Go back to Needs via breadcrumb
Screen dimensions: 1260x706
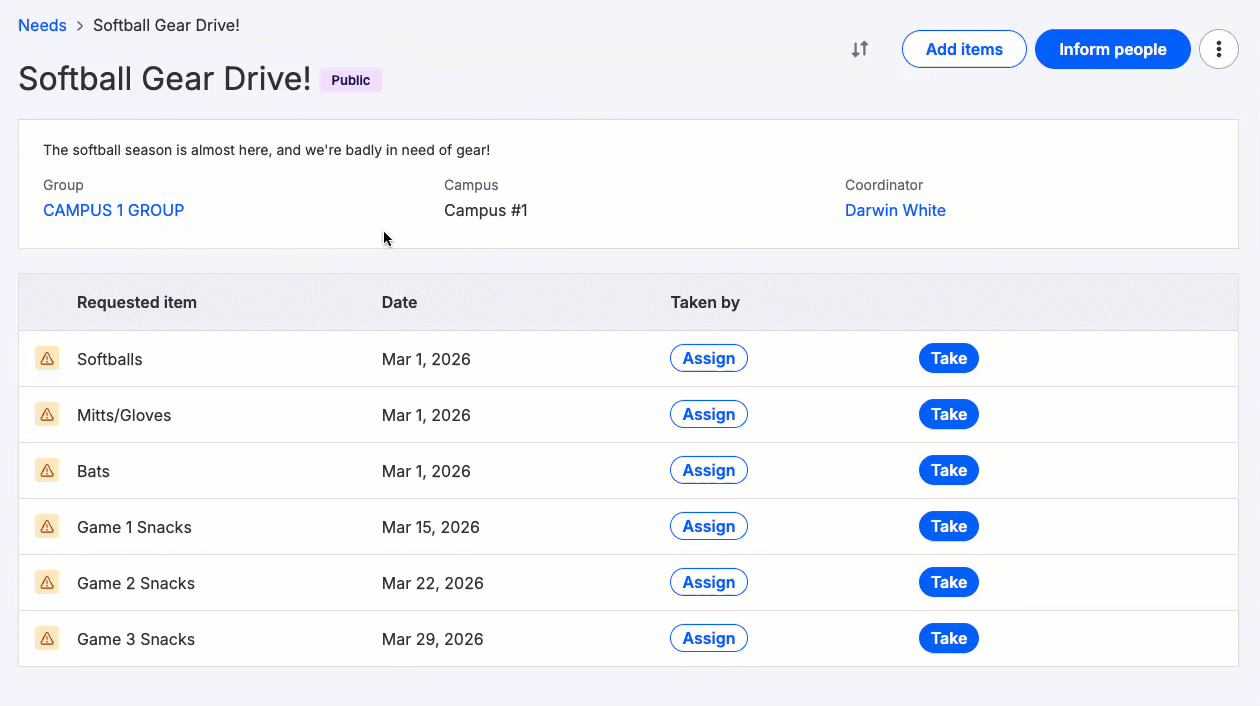(x=42, y=25)
